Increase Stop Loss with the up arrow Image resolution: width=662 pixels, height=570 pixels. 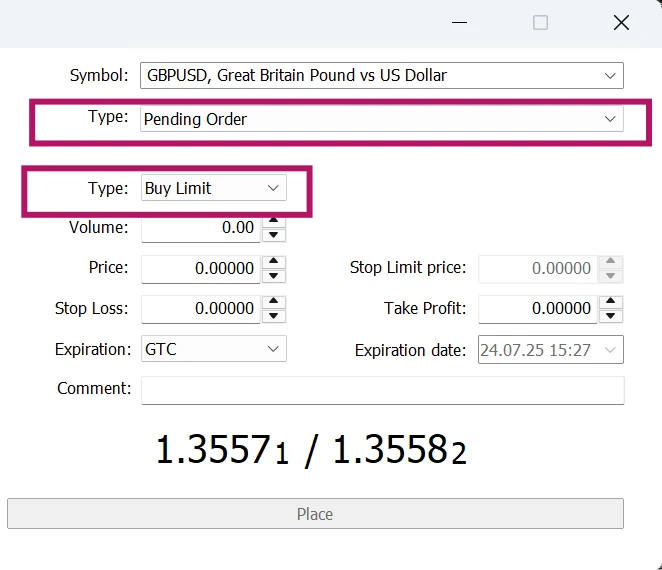coord(274,301)
